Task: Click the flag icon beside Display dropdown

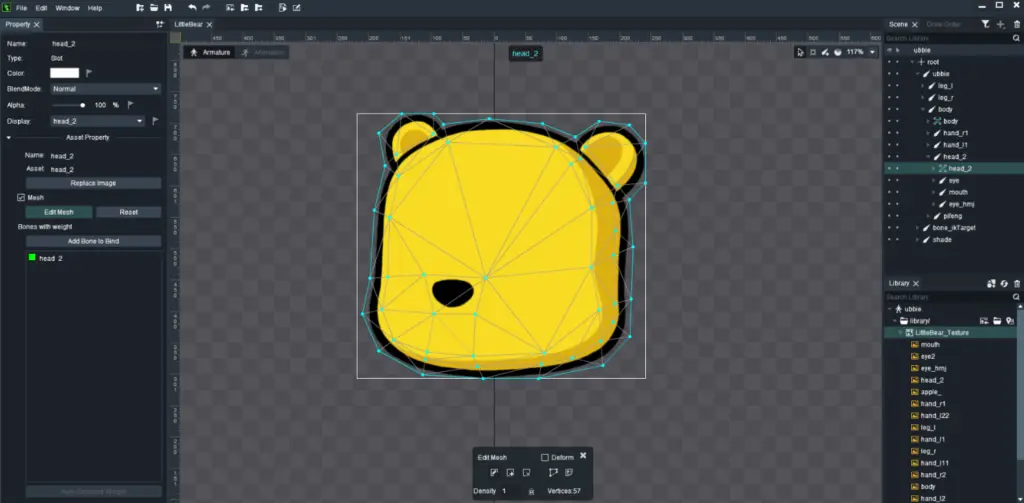Action: 155,121
